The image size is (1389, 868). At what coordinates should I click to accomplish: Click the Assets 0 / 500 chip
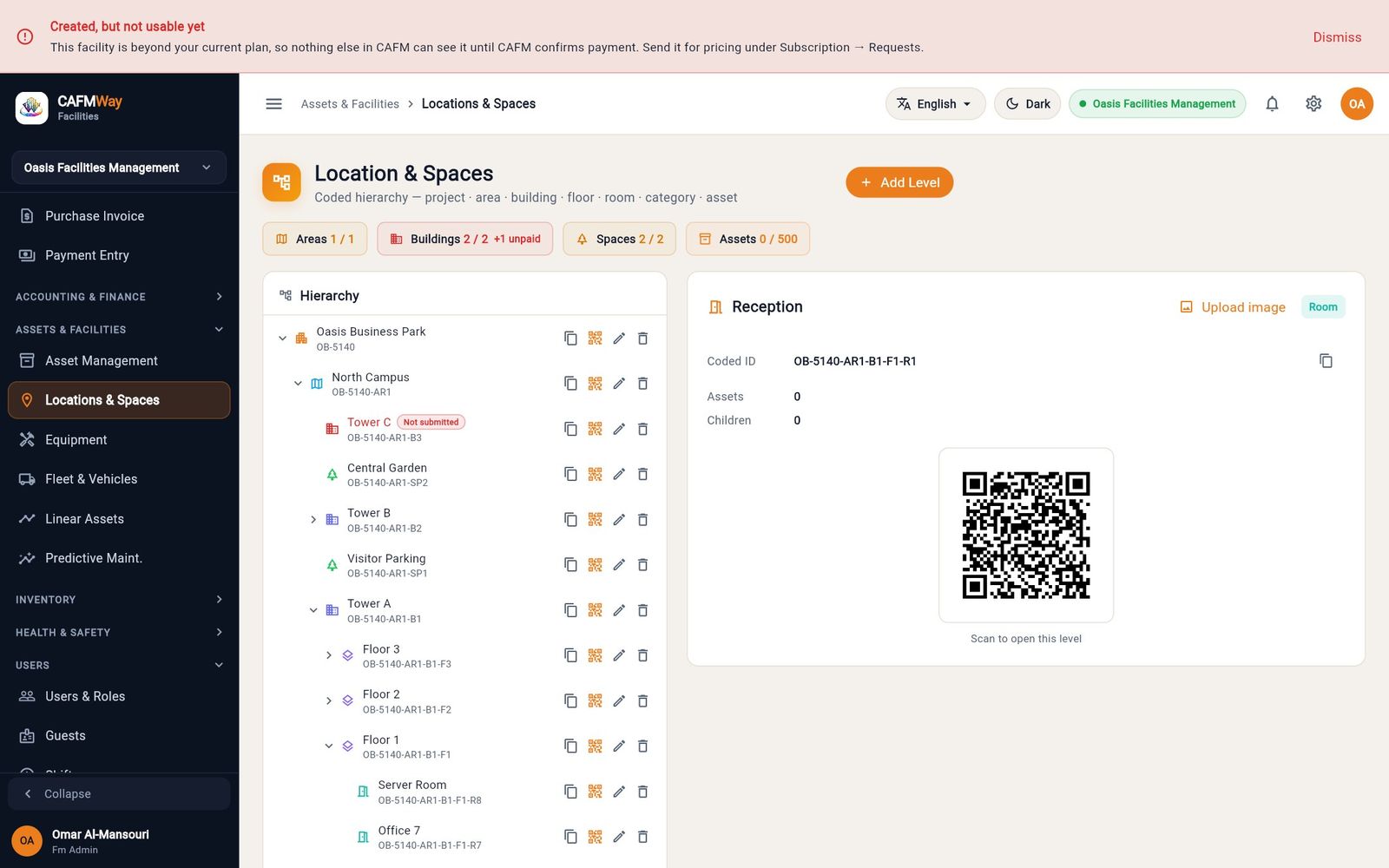tap(748, 239)
